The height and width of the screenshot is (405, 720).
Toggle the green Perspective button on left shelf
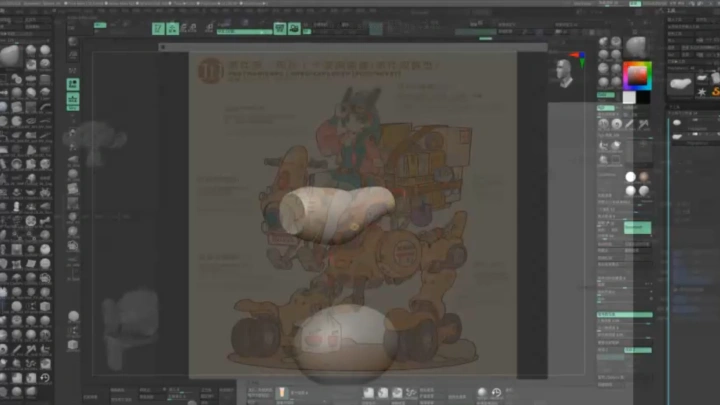[73, 84]
